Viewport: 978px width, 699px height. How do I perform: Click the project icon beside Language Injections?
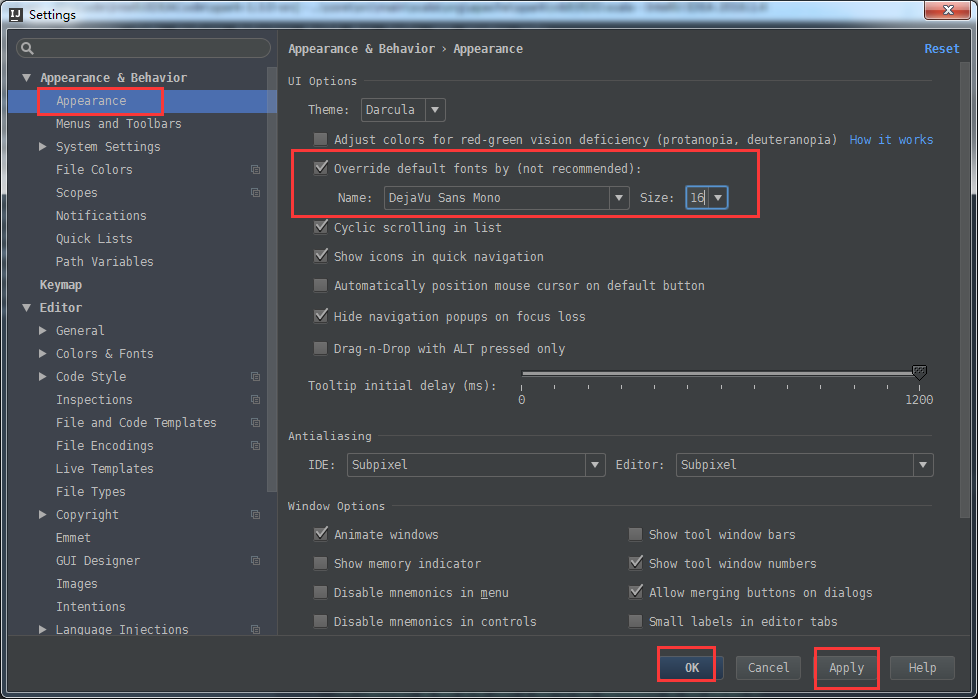[255, 630]
